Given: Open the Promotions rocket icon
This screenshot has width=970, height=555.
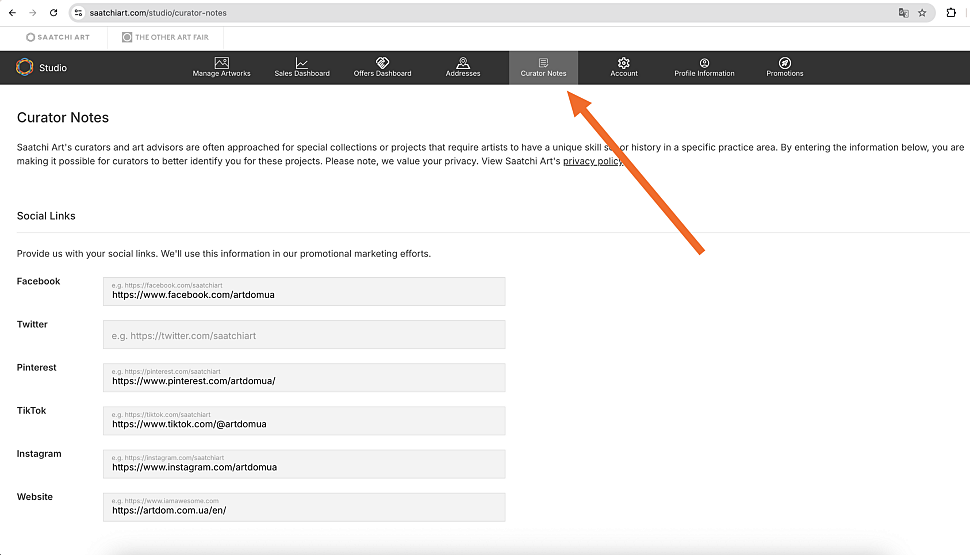Looking at the screenshot, I should tap(784, 62).
